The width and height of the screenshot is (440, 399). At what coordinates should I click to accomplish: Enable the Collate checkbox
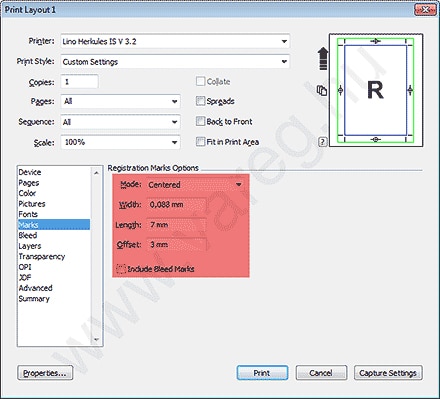[x=200, y=81]
